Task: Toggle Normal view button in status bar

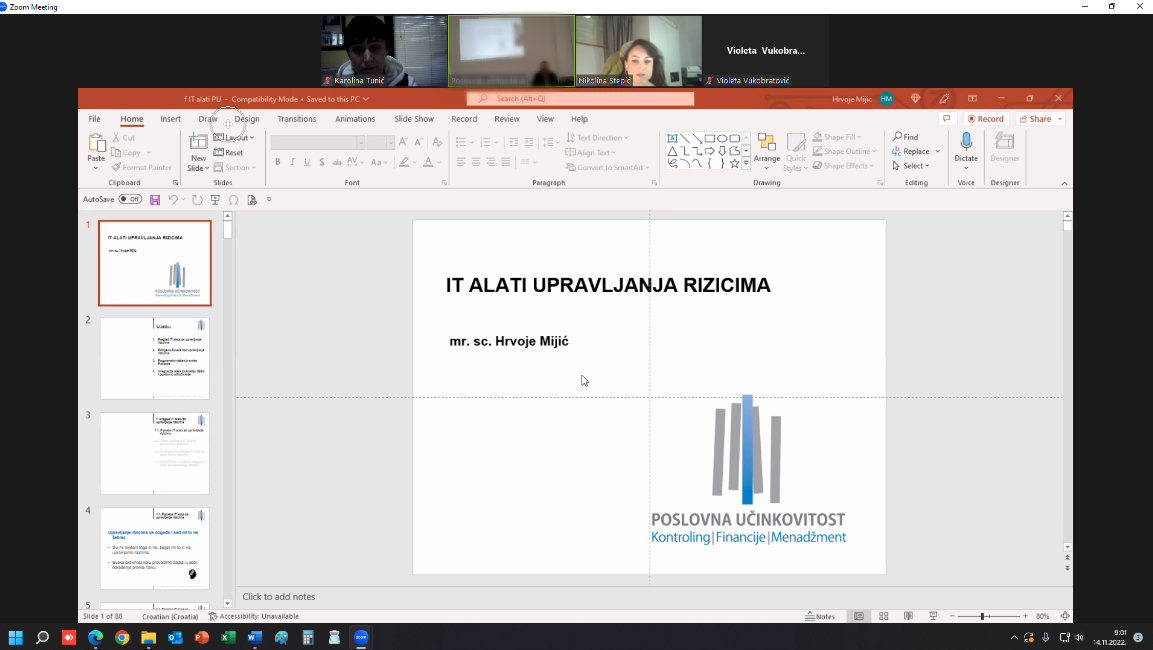Action: coord(859,616)
